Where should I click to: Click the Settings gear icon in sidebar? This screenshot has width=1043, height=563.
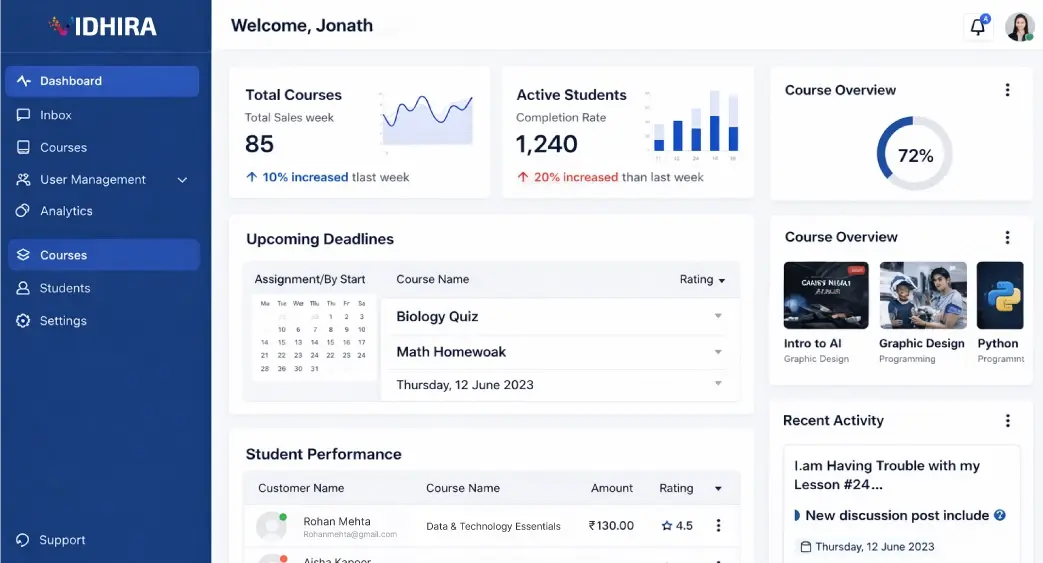click(23, 321)
